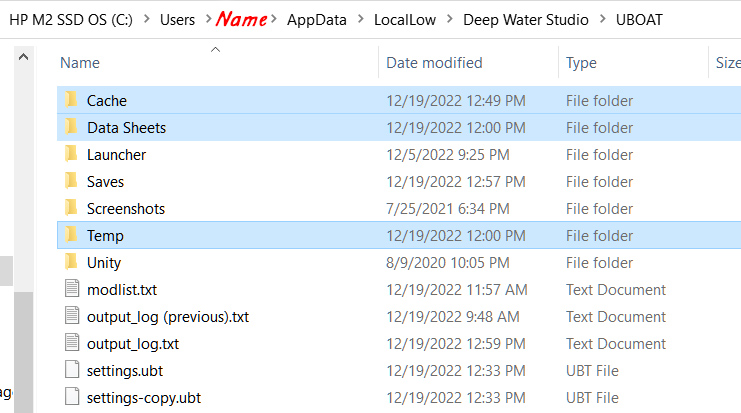Select the settings-copy.ubt file
Screen dimensions: 741x413
pyautogui.click(x=143, y=397)
